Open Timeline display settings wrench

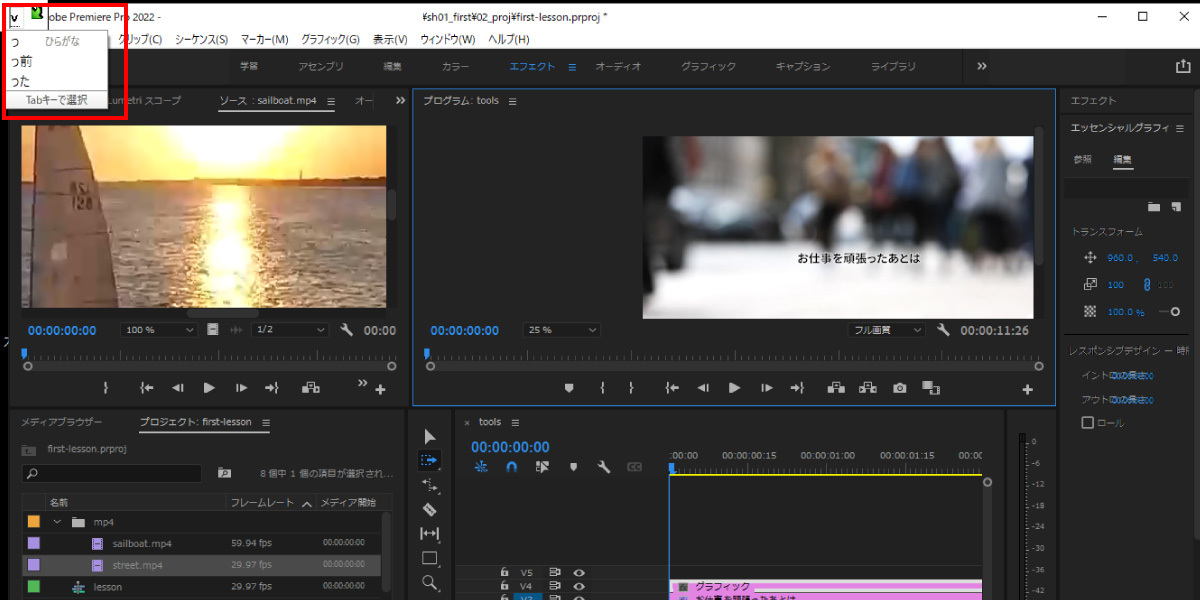(x=604, y=467)
